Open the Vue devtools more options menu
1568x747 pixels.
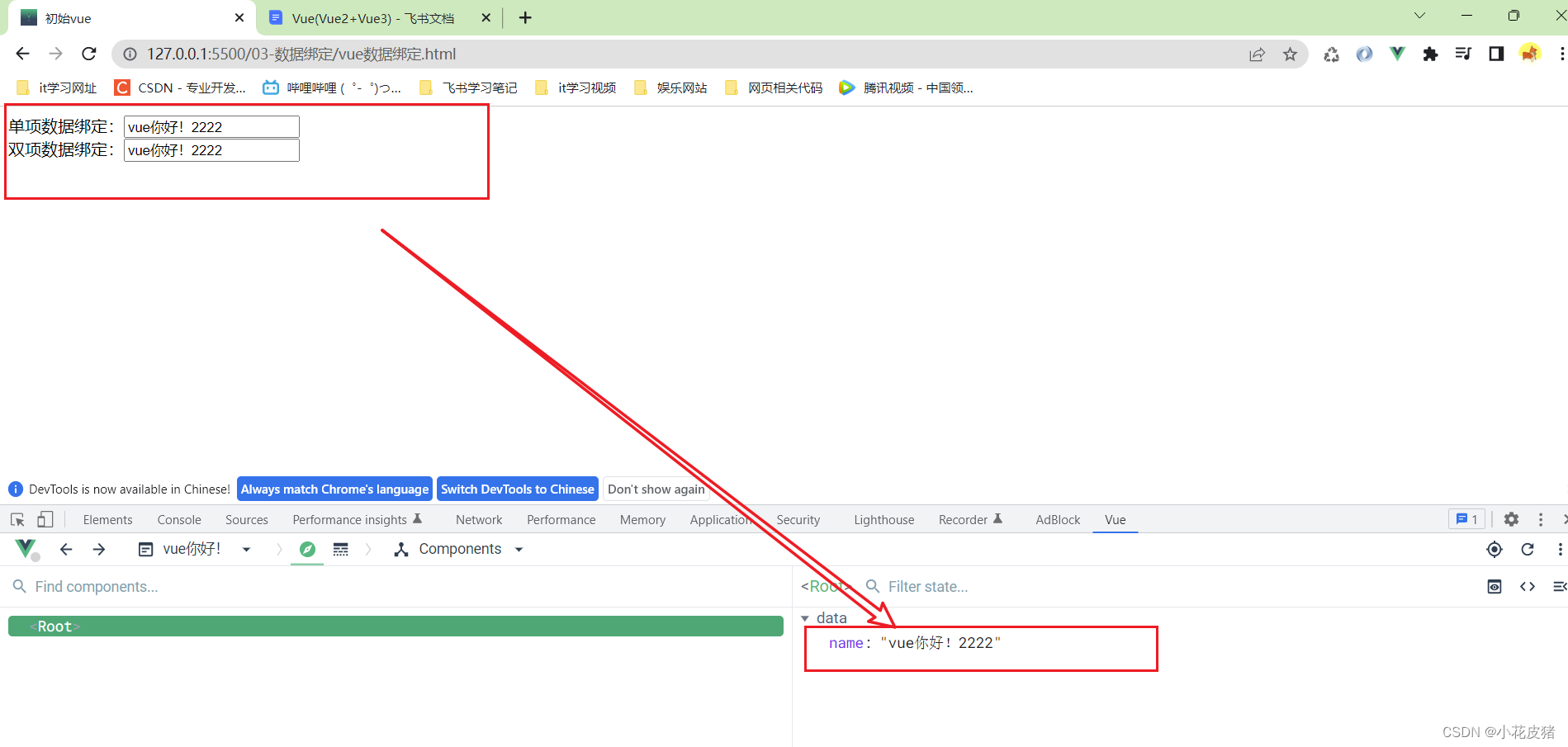point(1559,549)
